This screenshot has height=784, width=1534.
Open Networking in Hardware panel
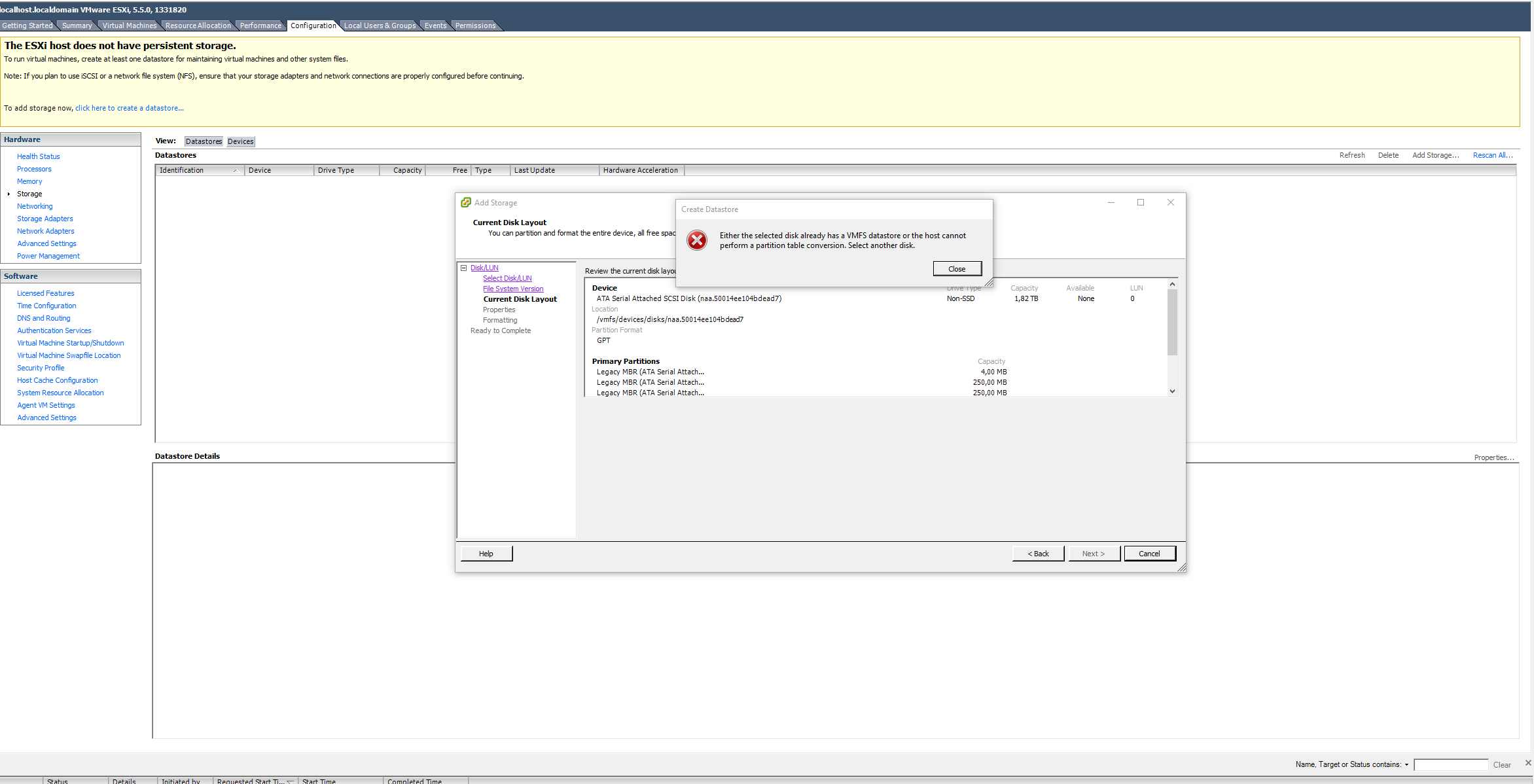35,206
